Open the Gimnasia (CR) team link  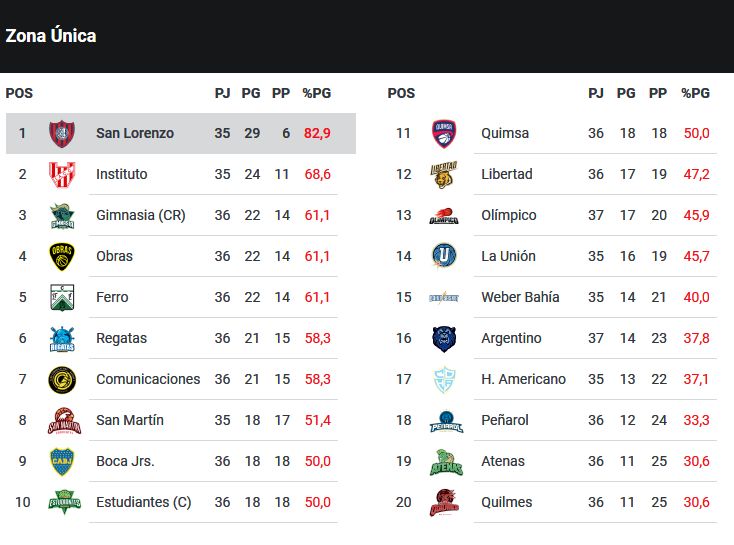pyautogui.click(x=141, y=215)
